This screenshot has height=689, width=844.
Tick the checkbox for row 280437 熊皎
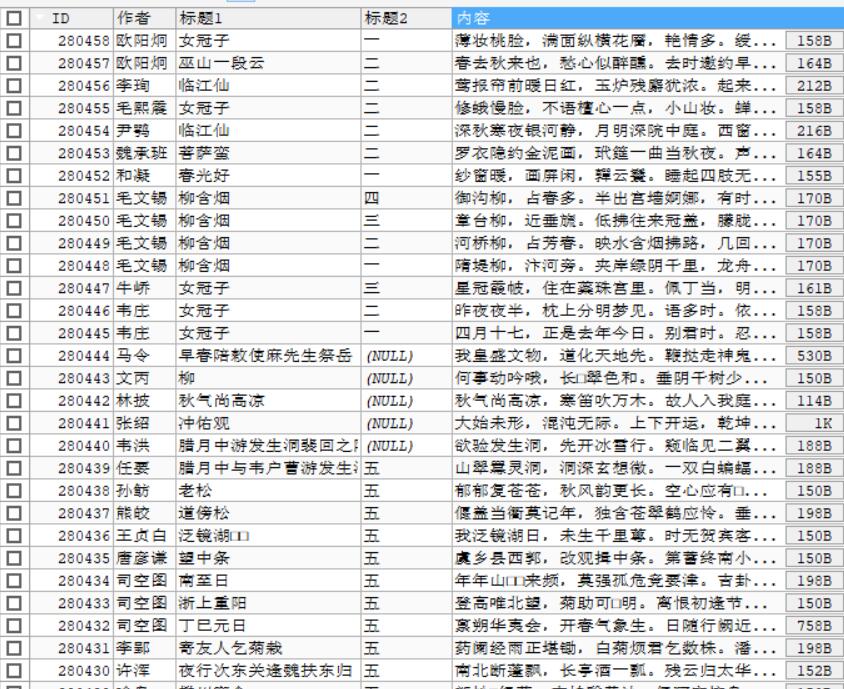(14, 514)
